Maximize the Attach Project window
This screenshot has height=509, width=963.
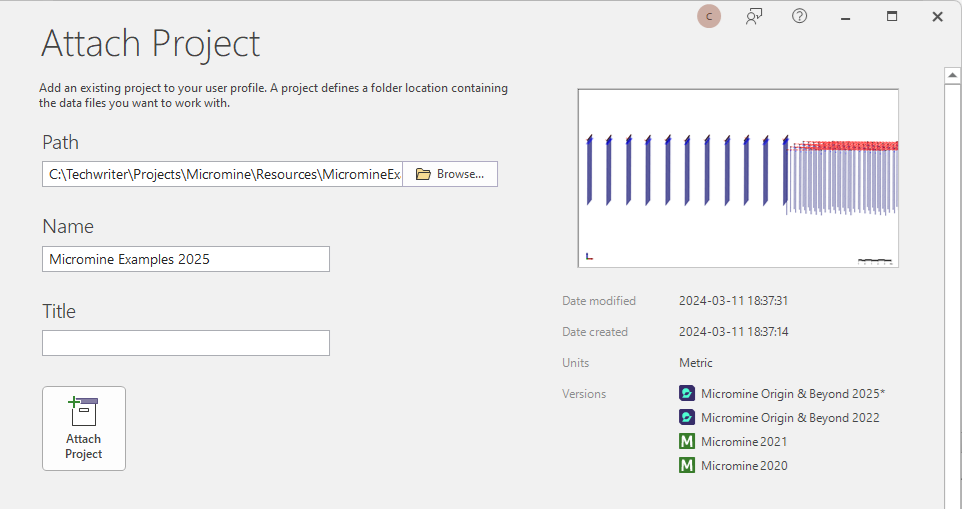892,16
